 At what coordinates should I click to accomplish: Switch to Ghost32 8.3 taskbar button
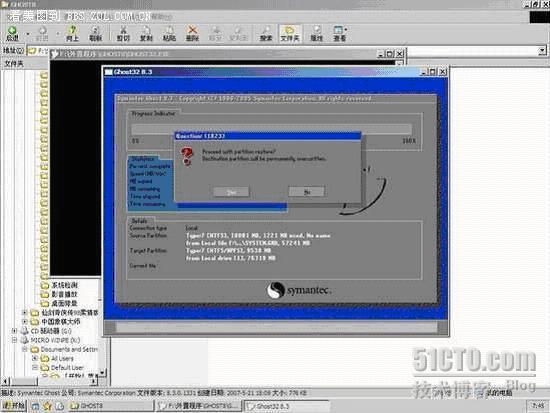(286, 406)
